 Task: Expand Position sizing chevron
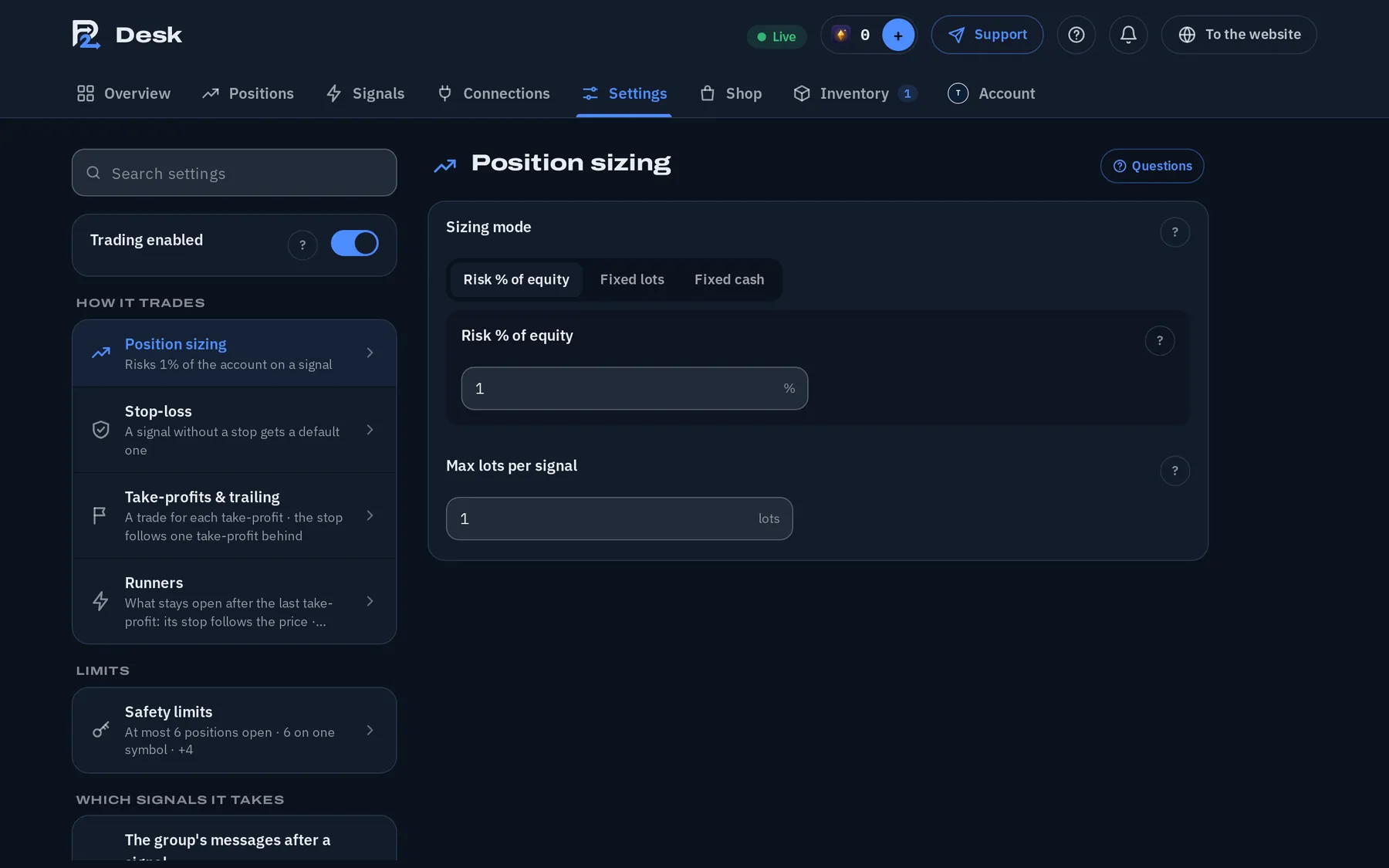coord(370,353)
